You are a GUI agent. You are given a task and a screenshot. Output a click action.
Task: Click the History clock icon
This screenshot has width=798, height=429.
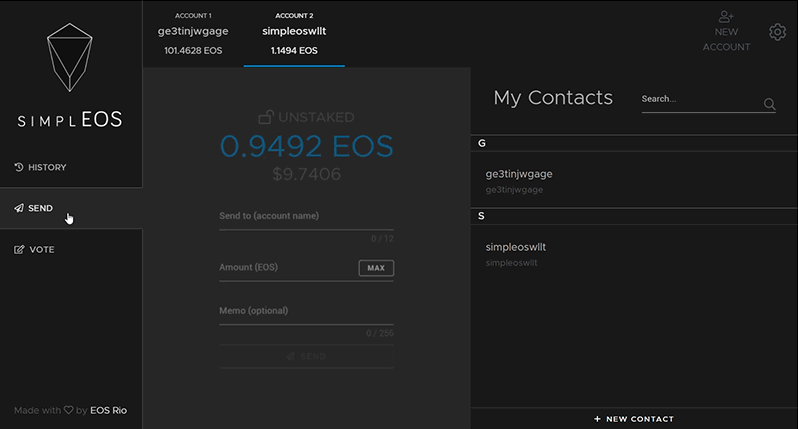point(19,167)
